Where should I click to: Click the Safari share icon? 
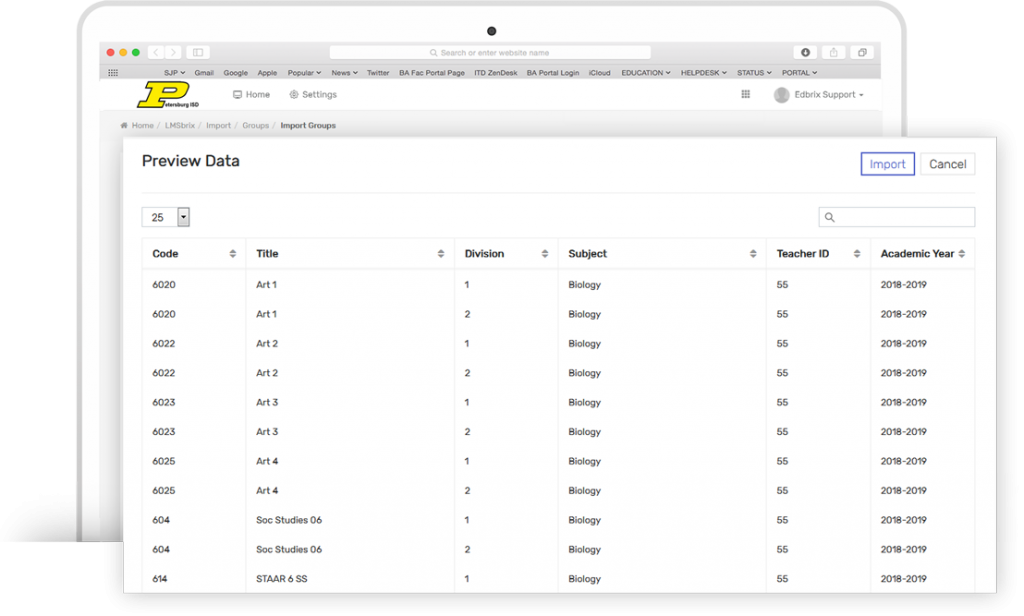click(833, 52)
